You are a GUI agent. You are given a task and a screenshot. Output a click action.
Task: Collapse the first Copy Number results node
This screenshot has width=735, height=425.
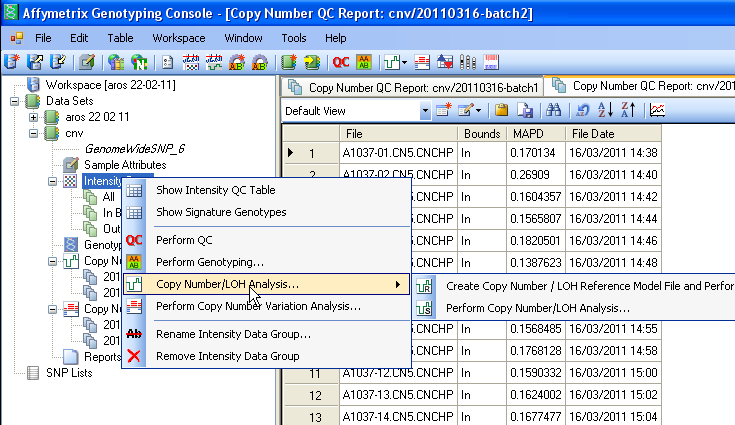point(52,261)
